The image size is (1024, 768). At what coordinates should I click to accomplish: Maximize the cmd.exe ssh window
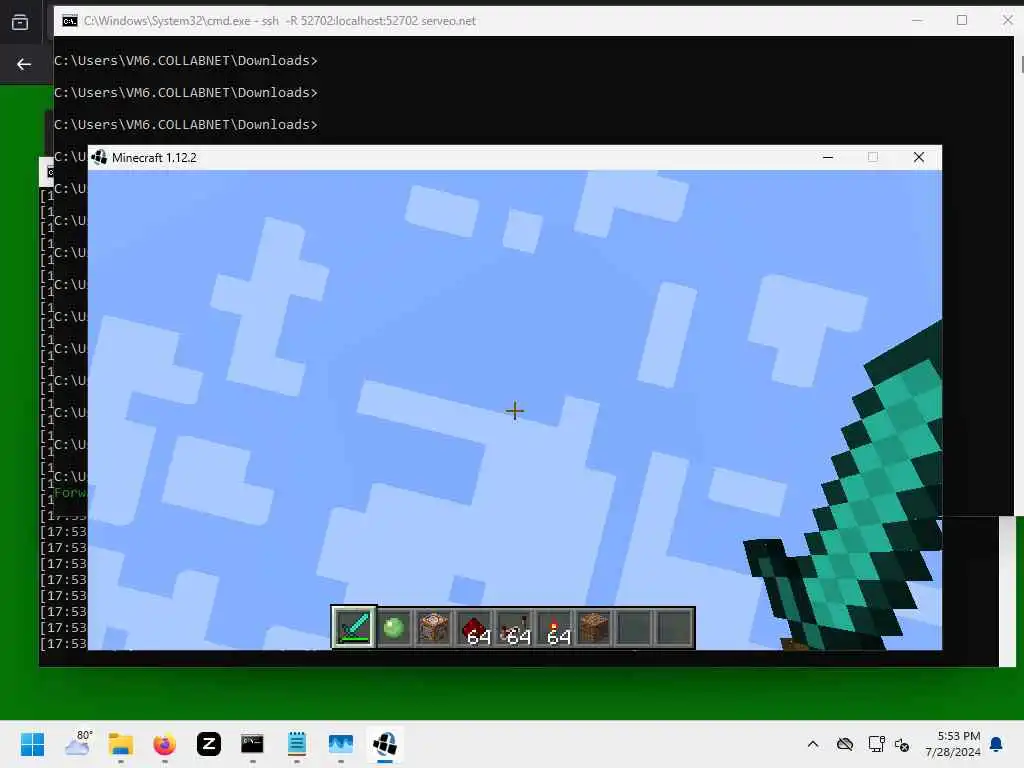click(x=961, y=21)
